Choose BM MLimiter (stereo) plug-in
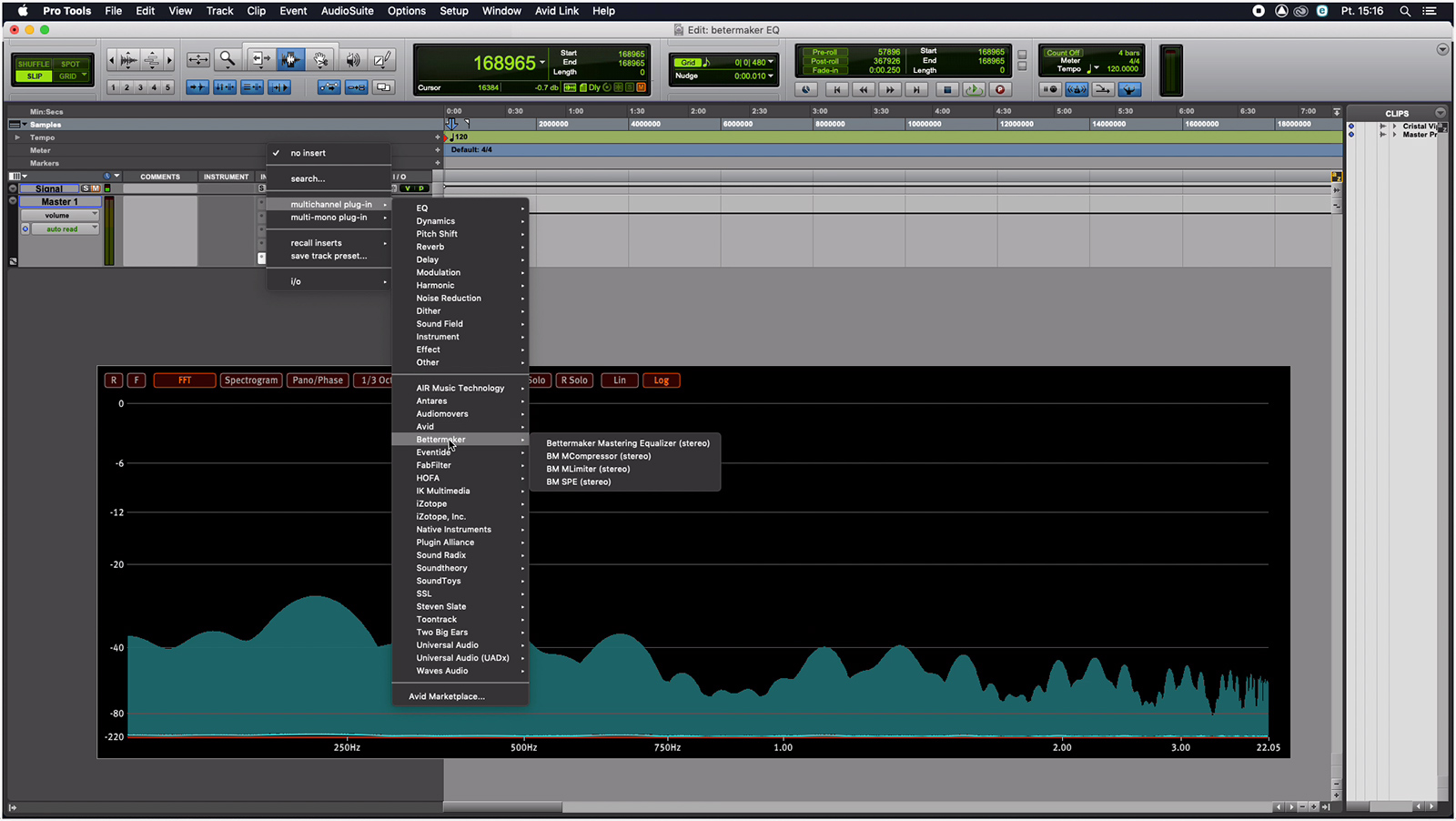Image resolution: width=1456 pixels, height=821 pixels. [588, 469]
